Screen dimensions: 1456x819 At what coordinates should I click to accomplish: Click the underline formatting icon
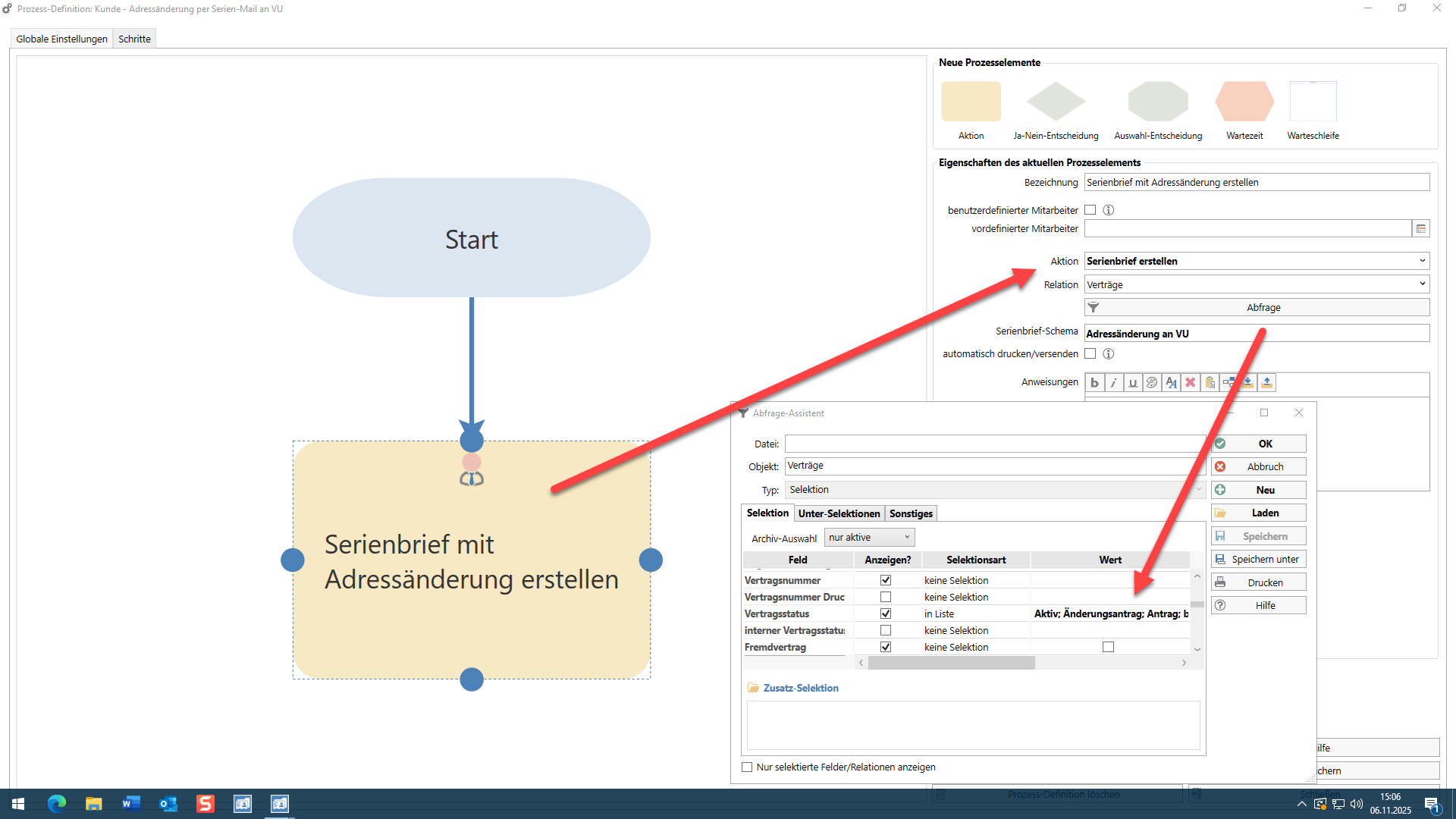pos(1132,383)
